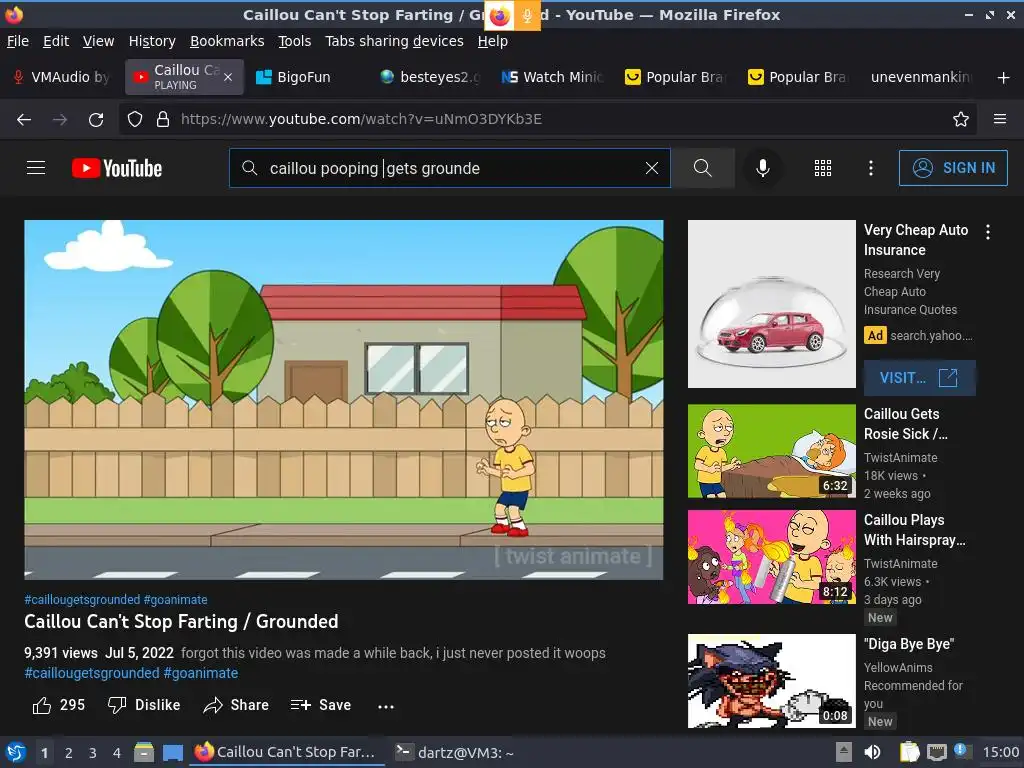The height and width of the screenshot is (768, 1024).
Task: Open TwistAnimate channel under Caillou Gets Rosie Sick
Action: pos(901,458)
